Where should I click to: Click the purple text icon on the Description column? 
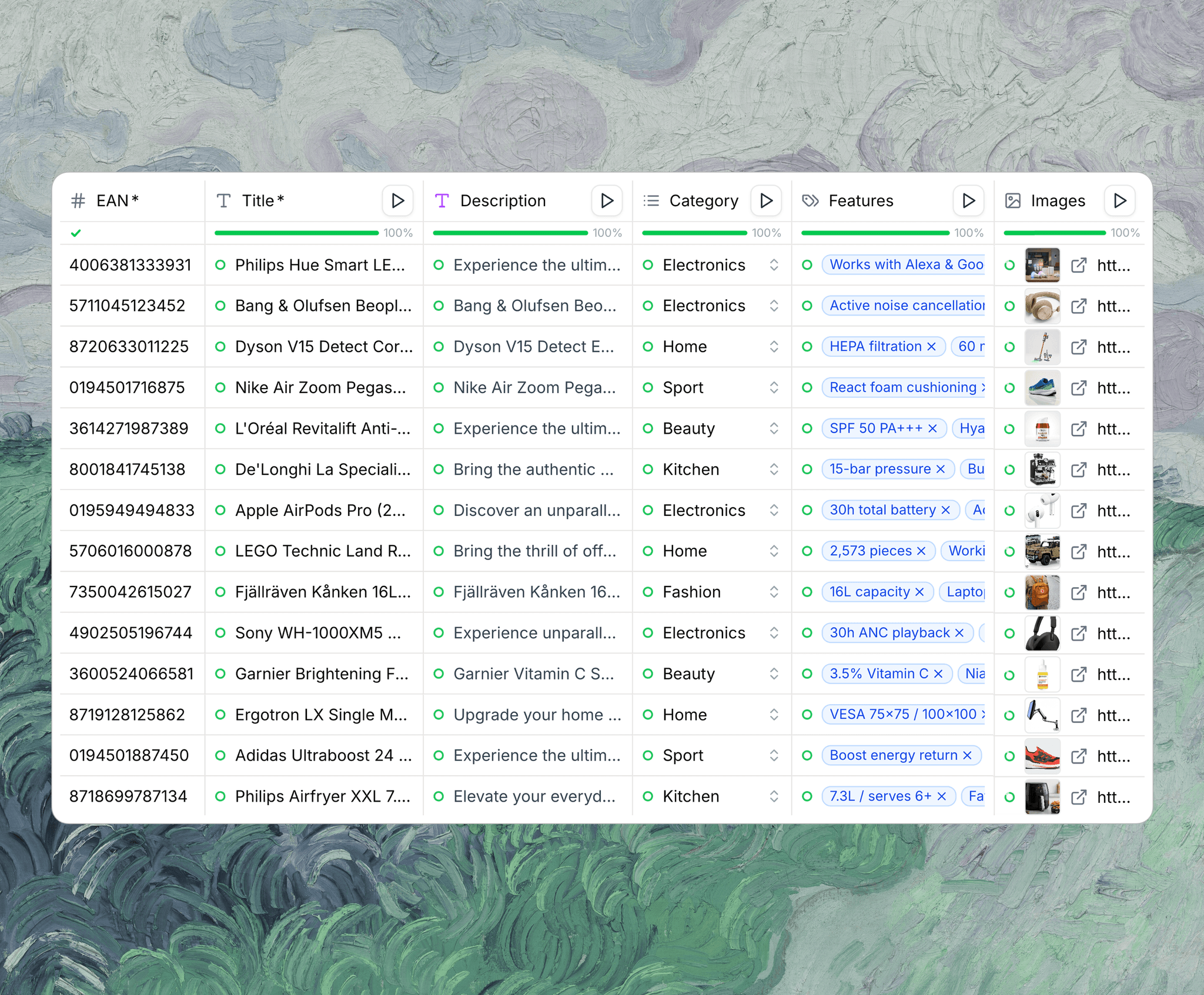click(442, 200)
